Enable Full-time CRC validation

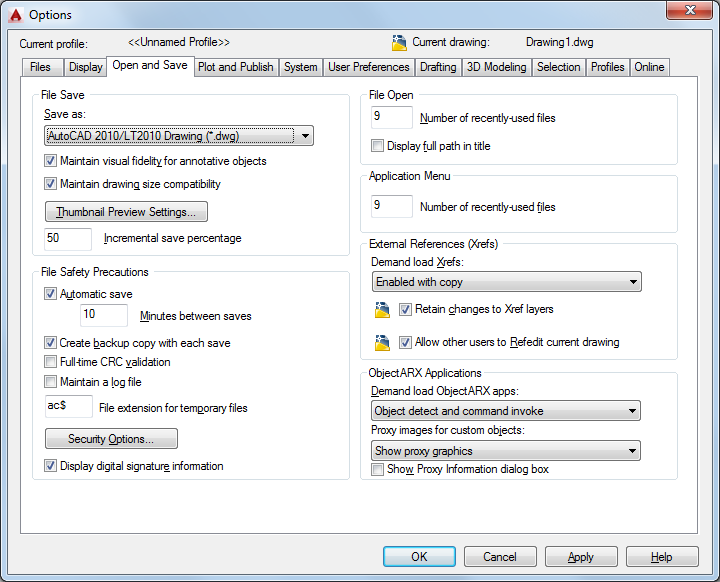[50, 362]
